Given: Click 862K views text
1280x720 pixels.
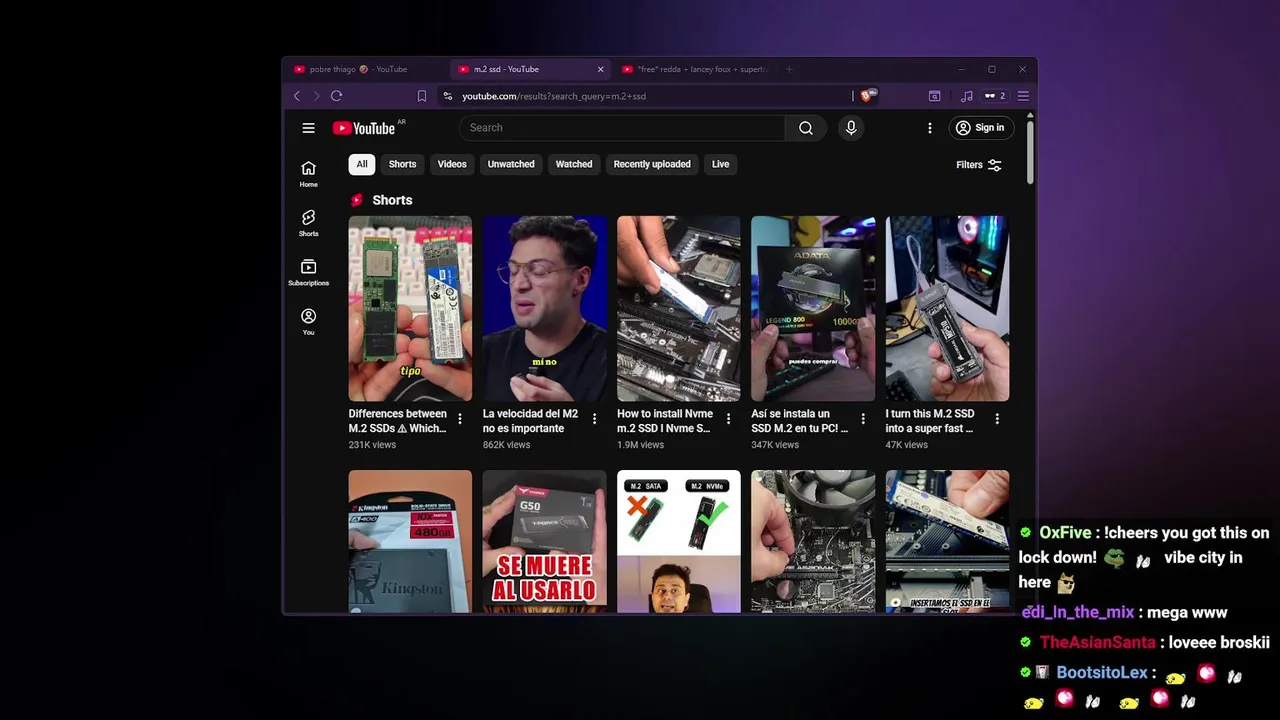Looking at the screenshot, I should (x=506, y=445).
